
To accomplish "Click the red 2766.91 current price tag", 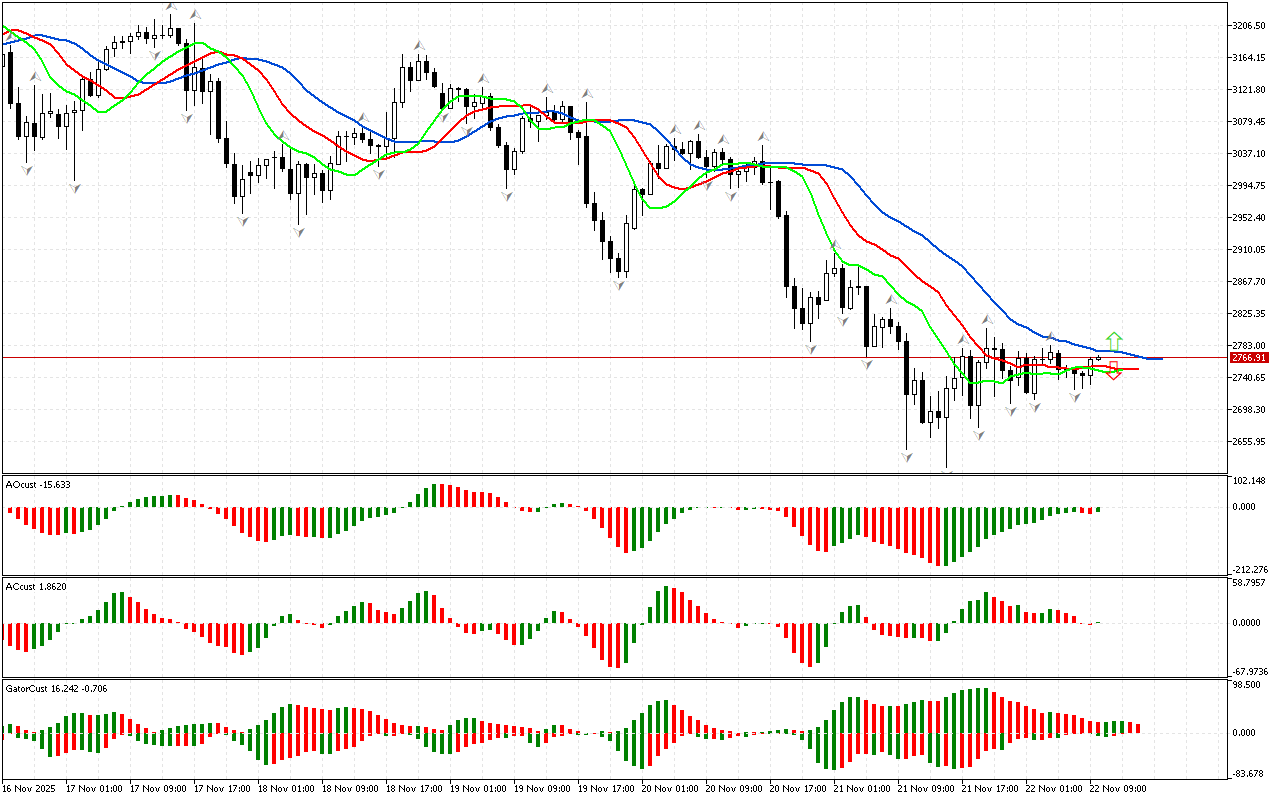I will tap(1249, 357).
